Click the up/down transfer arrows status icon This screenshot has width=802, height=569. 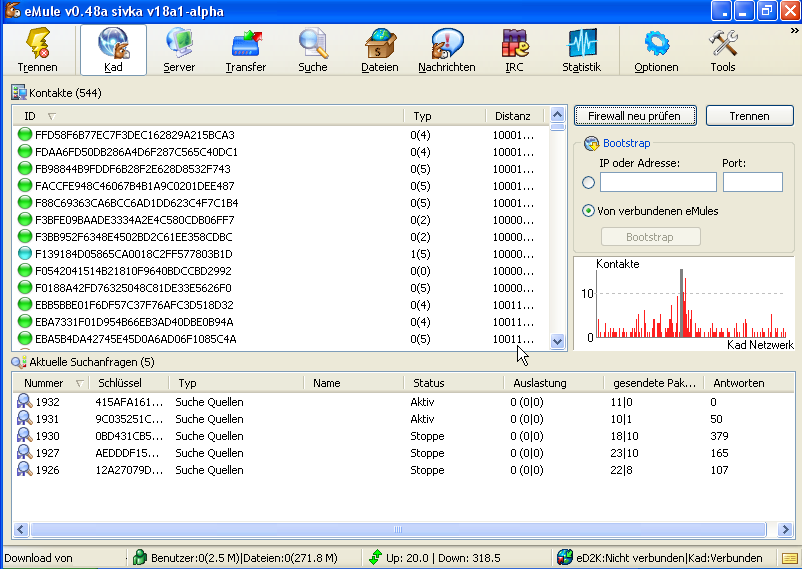[376, 557]
